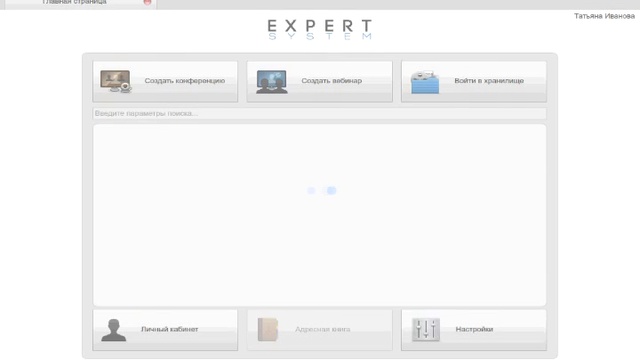Viewport: 640px width, 360px height.
Task: Open Войти в хранилище
Action: pos(474,81)
